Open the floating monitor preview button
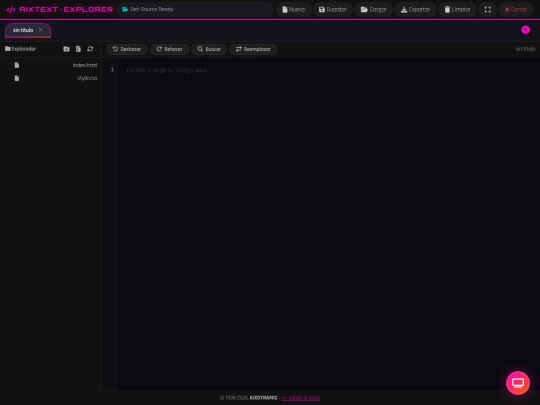 pos(518,383)
